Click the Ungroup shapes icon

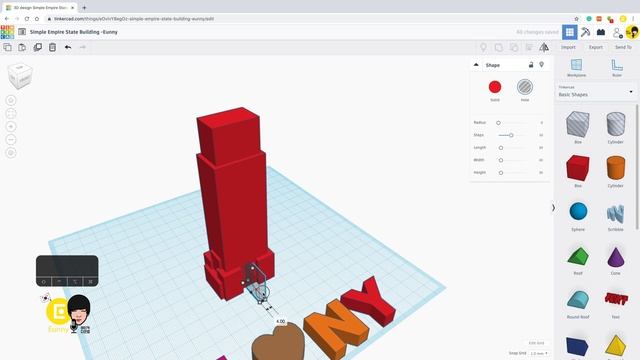coord(514,47)
